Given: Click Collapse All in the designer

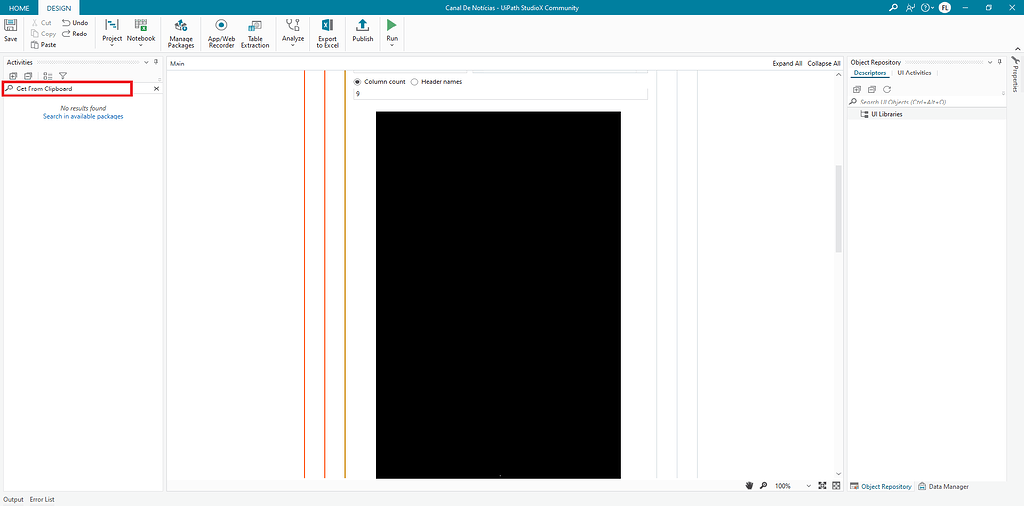Looking at the screenshot, I should coord(824,63).
